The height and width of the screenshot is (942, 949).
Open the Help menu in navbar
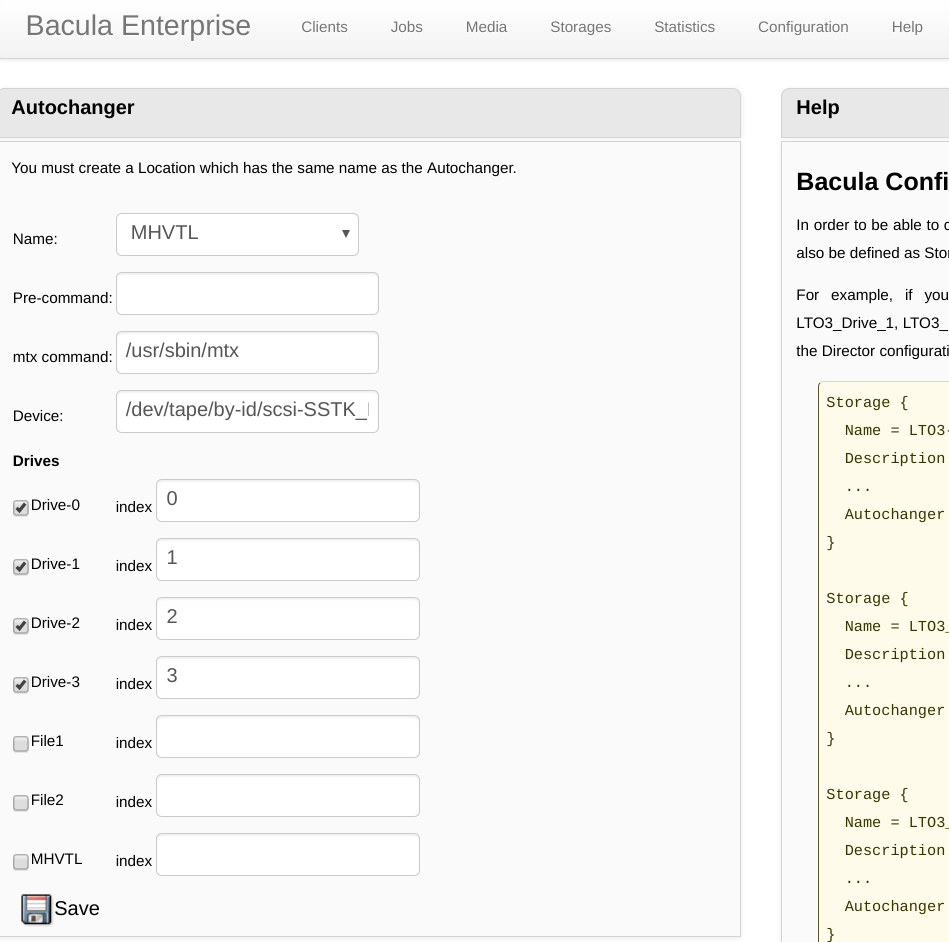(907, 27)
